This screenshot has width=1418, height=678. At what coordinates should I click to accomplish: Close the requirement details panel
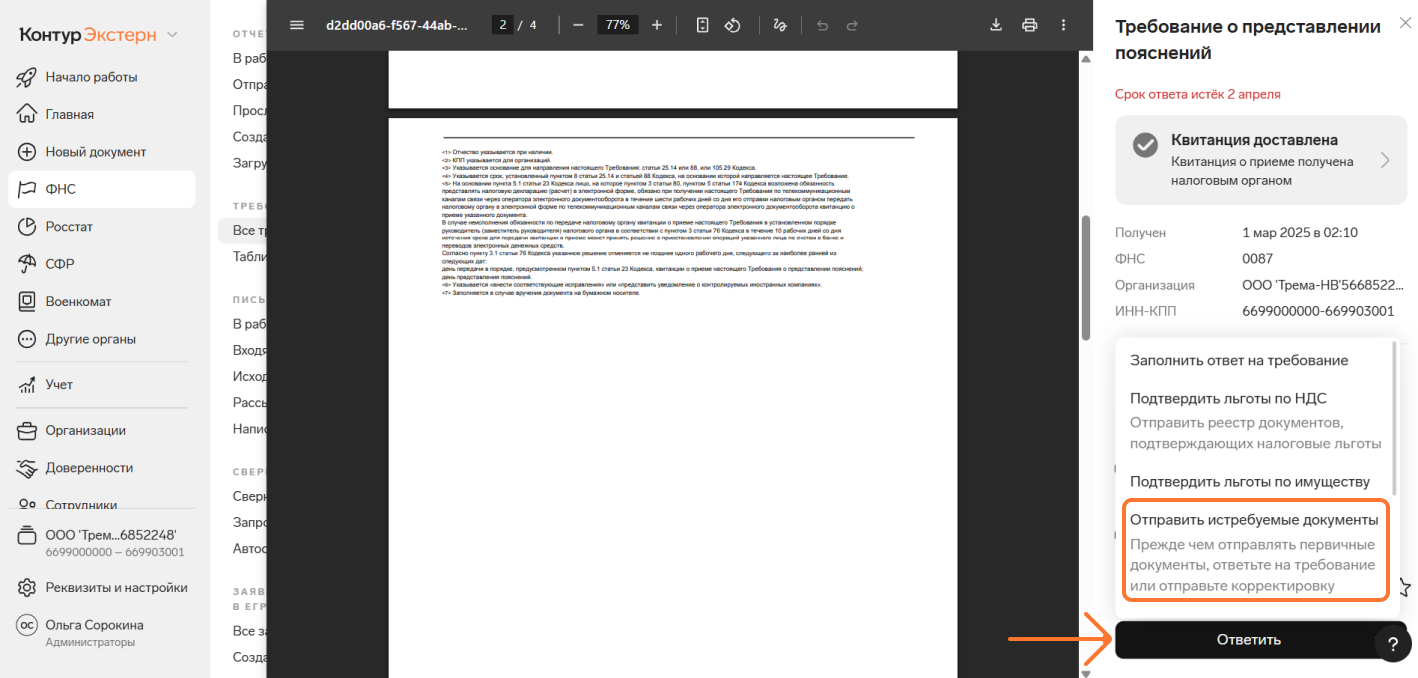[x=1404, y=23]
